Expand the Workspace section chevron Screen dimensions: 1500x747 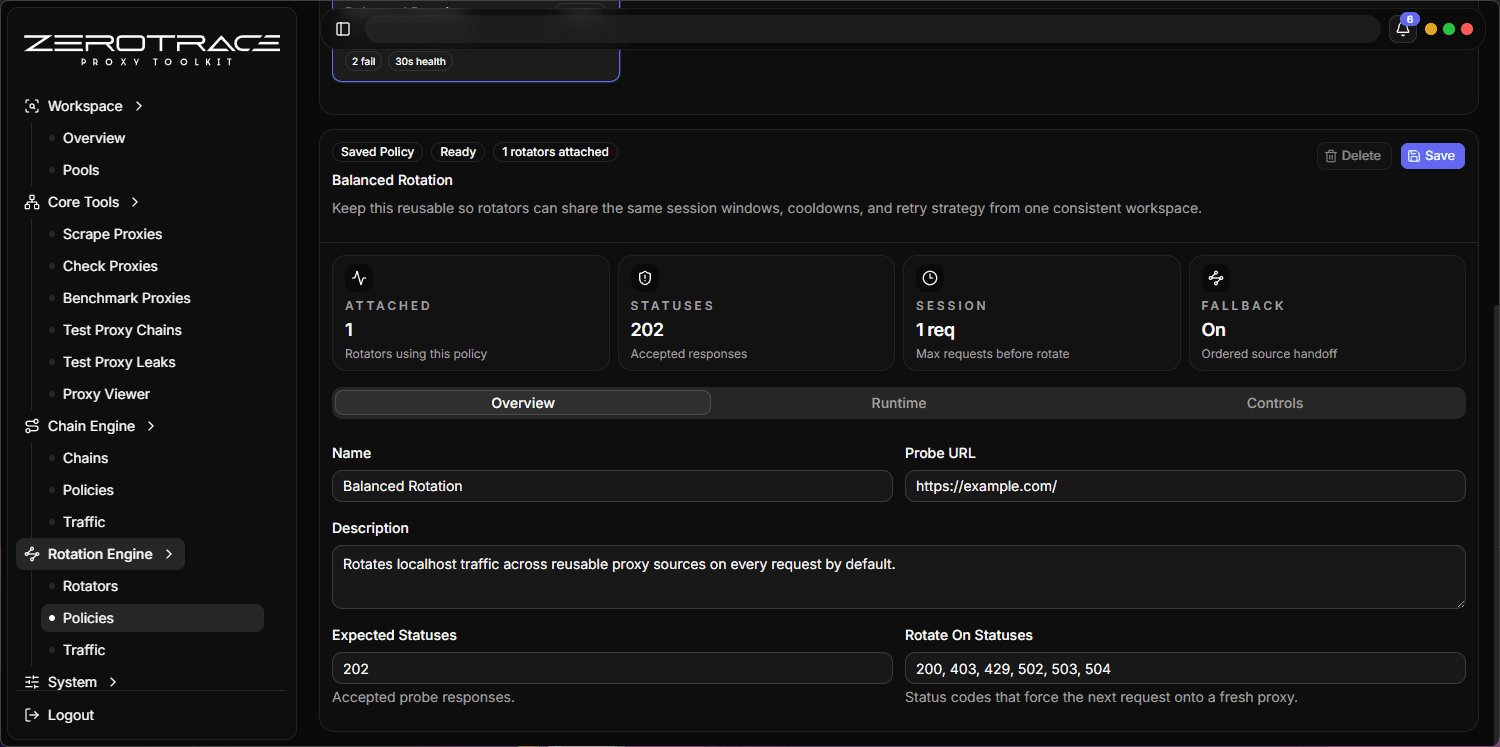[x=138, y=105]
